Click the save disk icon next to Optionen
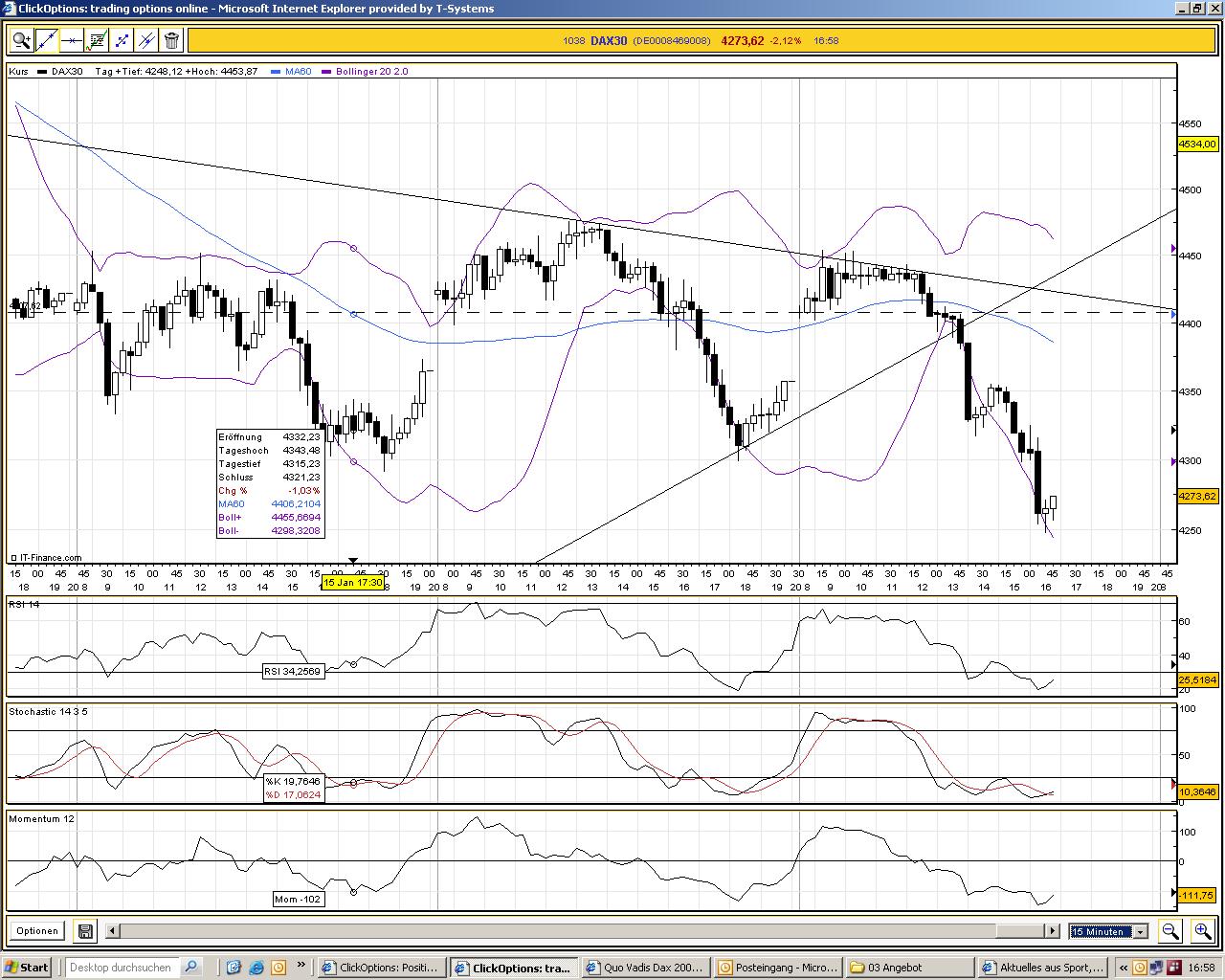This screenshot has width=1225, height=980. 84,930
